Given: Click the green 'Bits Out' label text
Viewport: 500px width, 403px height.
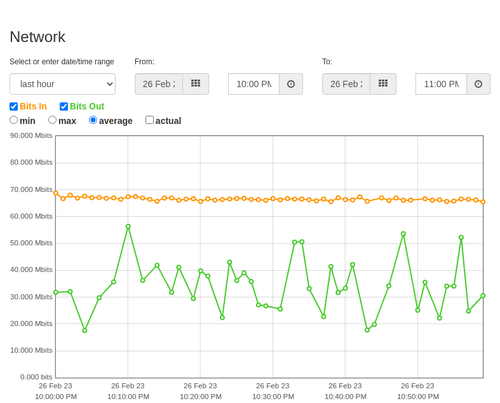Looking at the screenshot, I should coord(87,106).
